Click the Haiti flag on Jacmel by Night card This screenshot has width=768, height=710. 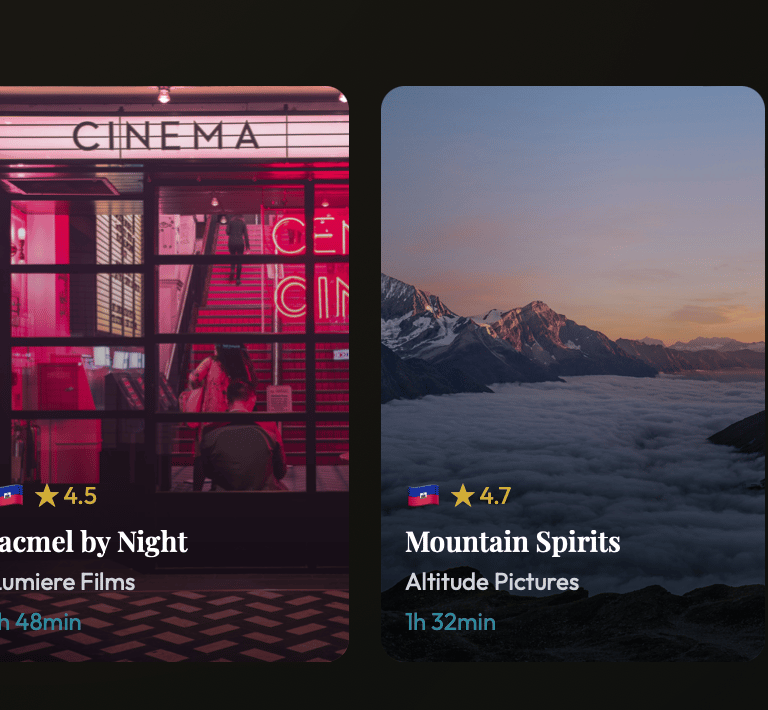pyautogui.click(x=11, y=495)
